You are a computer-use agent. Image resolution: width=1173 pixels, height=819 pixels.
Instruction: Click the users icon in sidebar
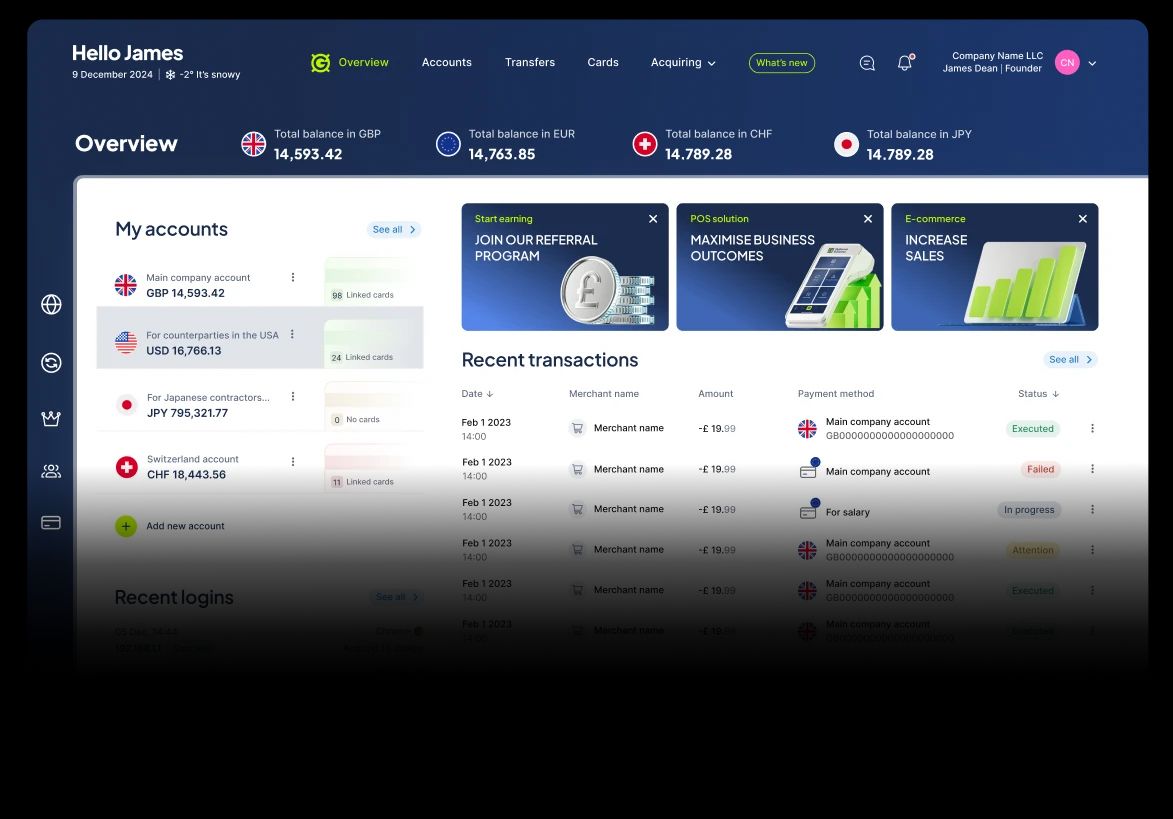51,471
